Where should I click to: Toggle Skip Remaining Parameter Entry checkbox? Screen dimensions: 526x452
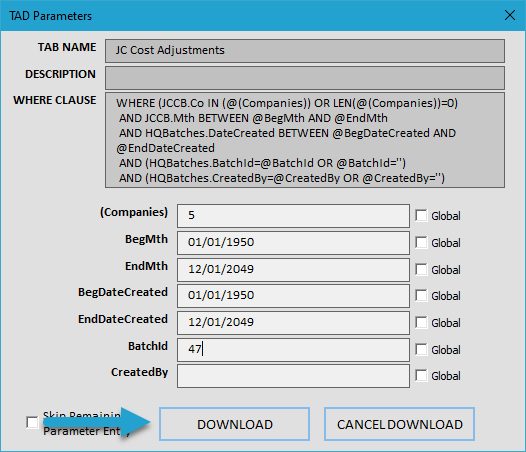pos(32,422)
